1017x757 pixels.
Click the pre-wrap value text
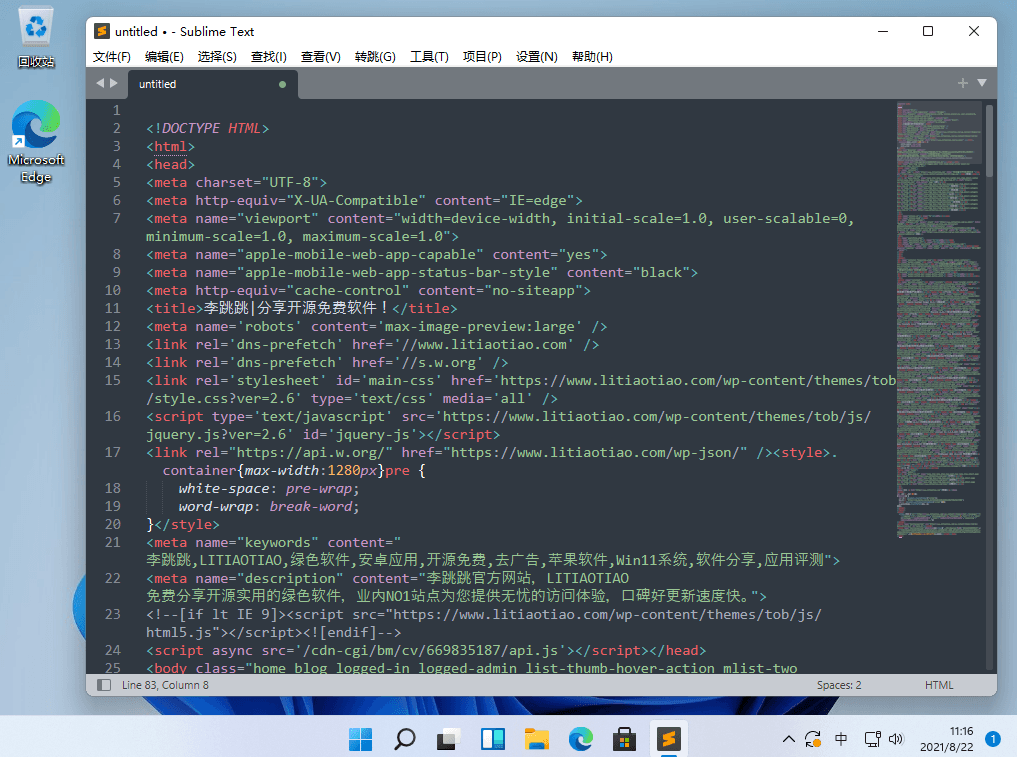click(318, 488)
